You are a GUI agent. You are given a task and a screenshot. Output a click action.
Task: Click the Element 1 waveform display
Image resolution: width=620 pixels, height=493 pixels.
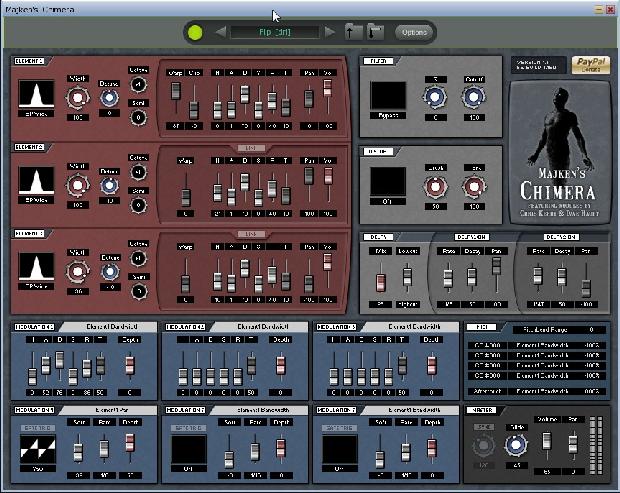point(36,93)
